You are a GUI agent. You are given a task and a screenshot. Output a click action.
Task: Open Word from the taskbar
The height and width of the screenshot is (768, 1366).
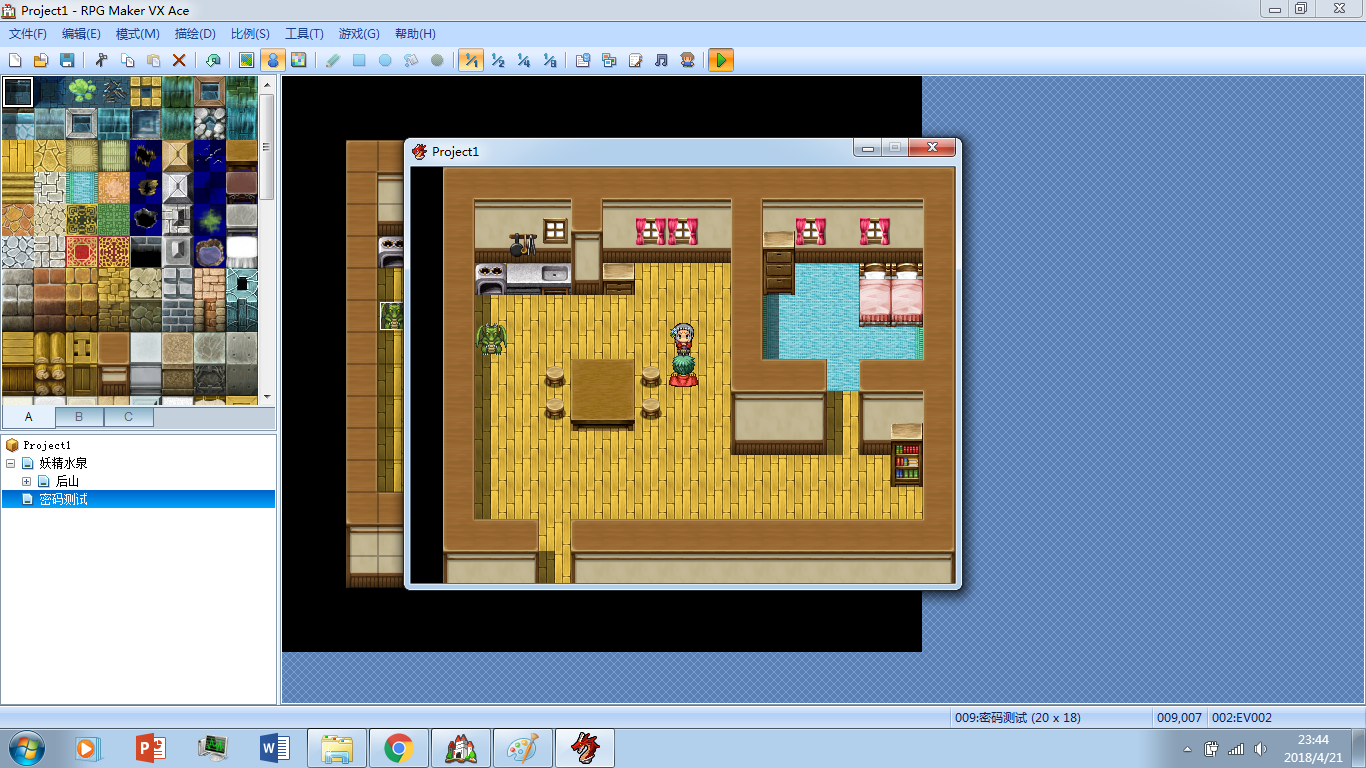pyautogui.click(x=275, y=748)
